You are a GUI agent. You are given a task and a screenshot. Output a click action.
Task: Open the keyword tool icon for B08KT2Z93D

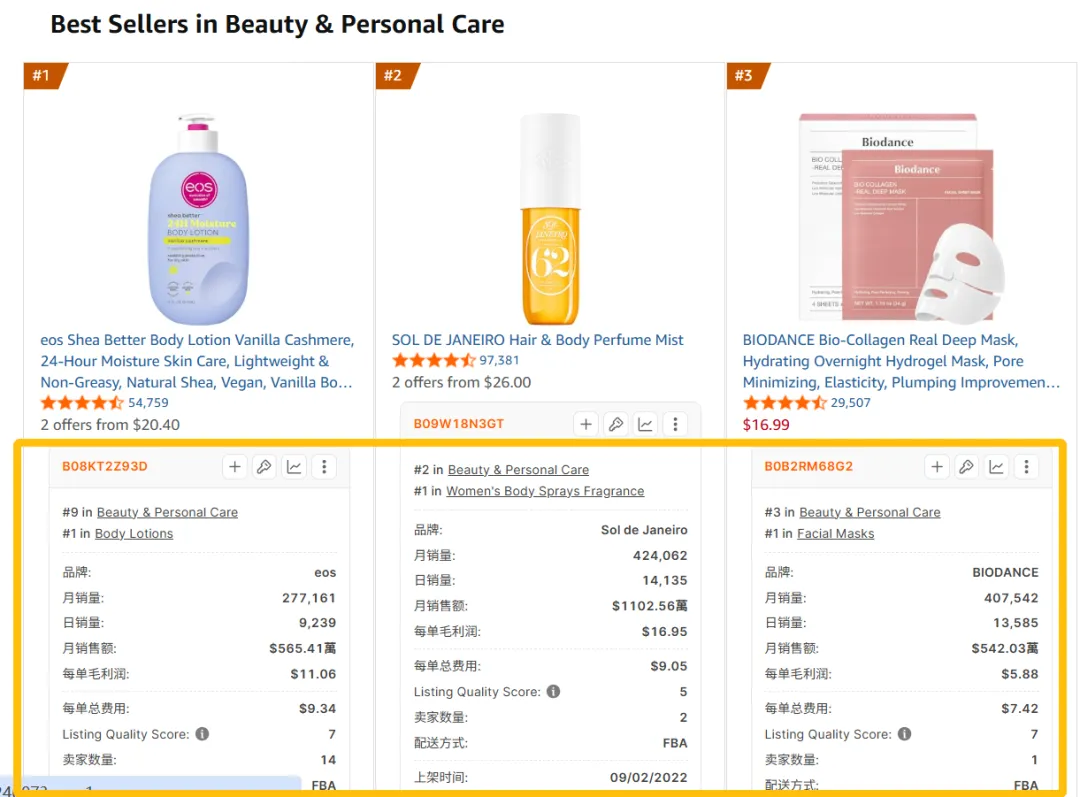[x=264, y=467]
